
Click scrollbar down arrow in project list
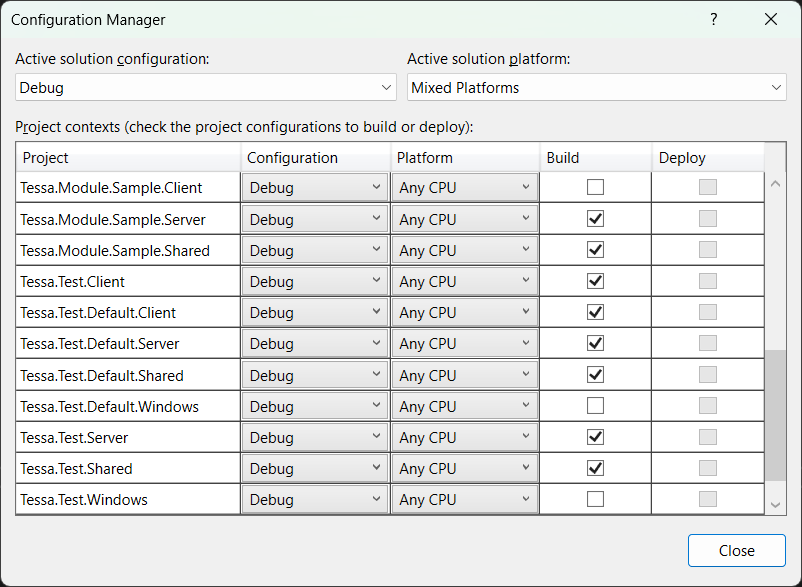776,505
